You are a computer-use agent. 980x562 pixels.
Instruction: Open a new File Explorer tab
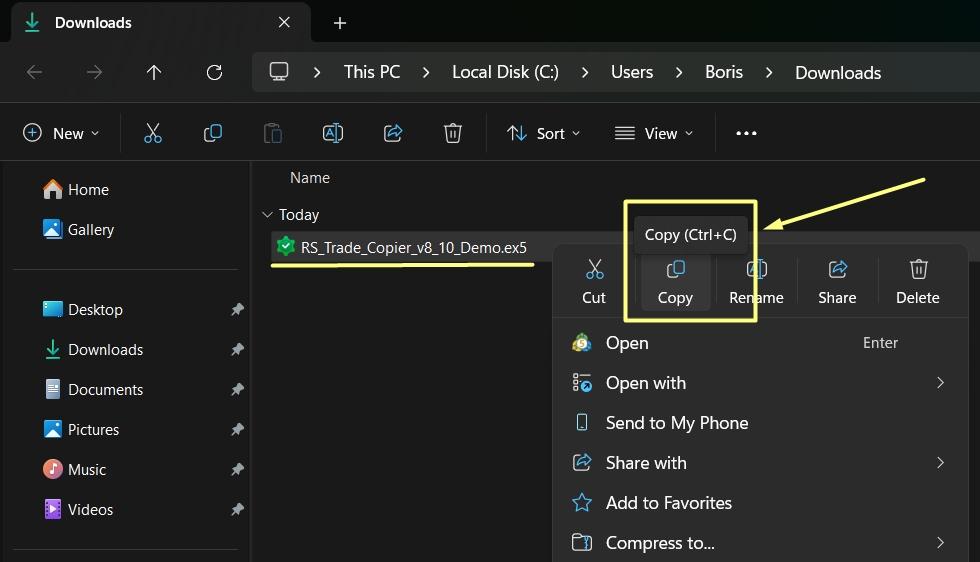tap(340, 23)
